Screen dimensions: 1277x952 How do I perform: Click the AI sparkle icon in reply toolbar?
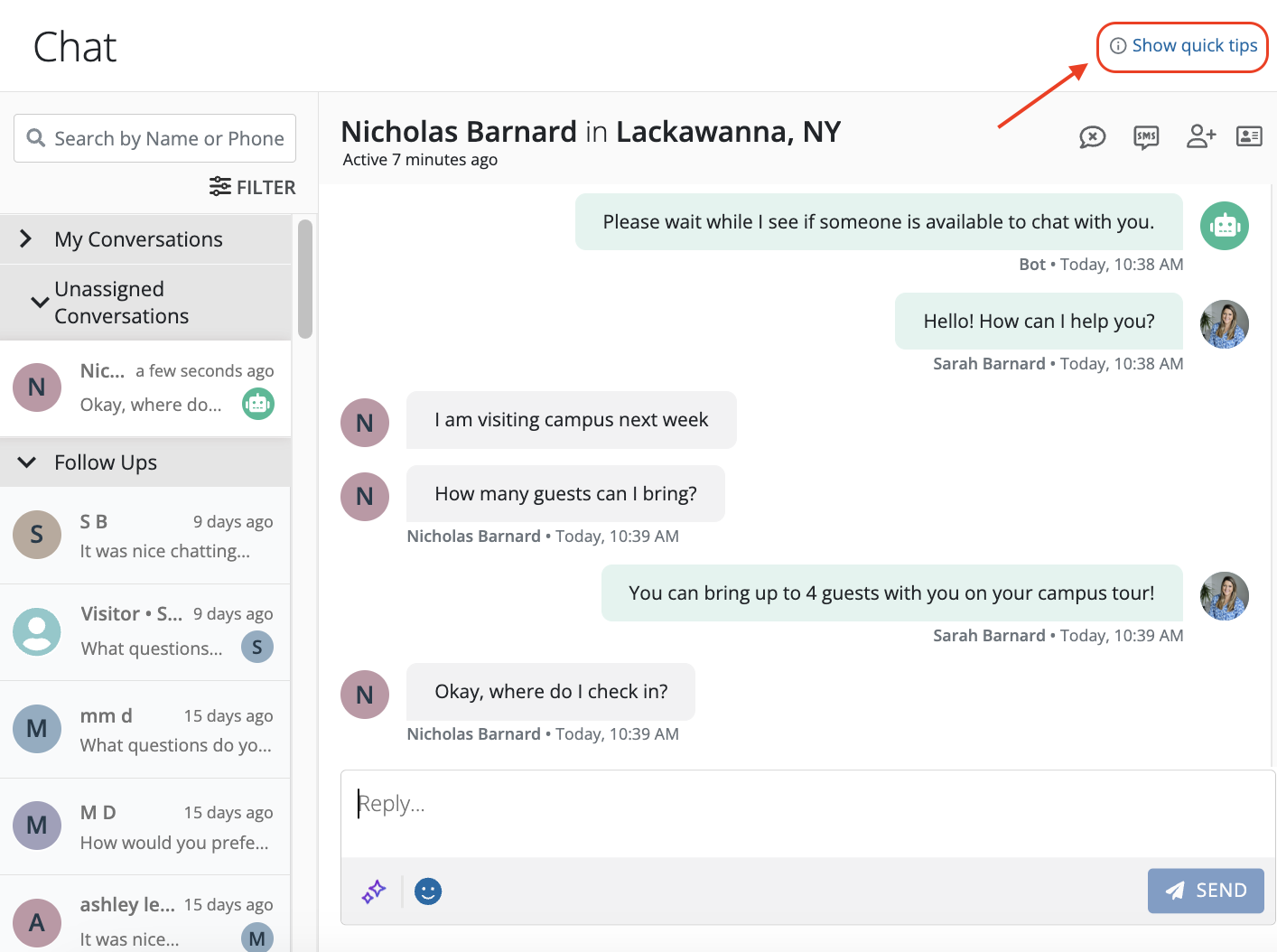374,891
